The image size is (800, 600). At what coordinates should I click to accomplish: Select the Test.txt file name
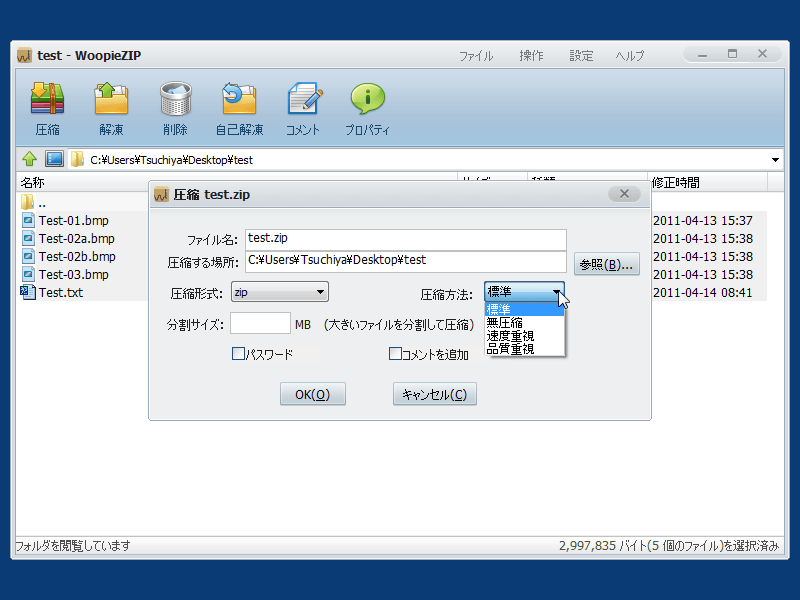(x=61, y=292)
